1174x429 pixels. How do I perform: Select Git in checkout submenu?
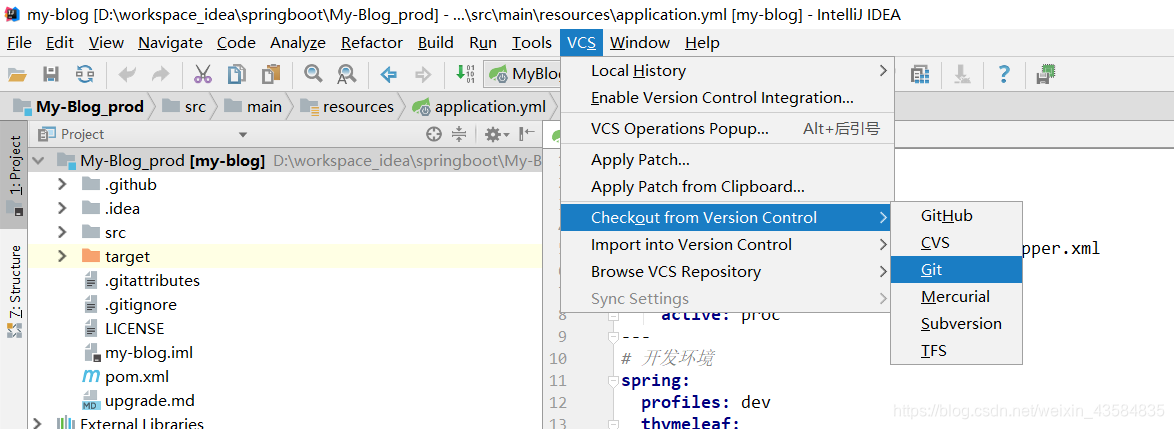click(x=956, y=270)
